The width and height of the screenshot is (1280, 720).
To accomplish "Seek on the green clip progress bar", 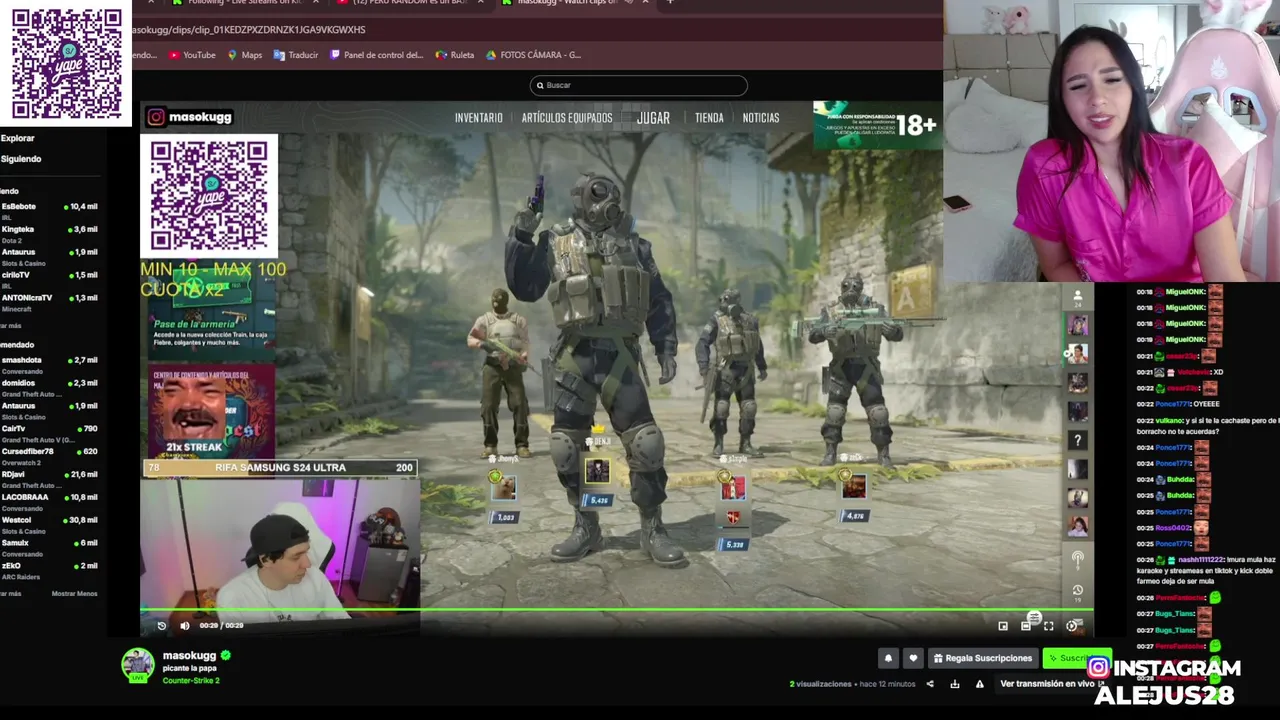I will [617, 609].
